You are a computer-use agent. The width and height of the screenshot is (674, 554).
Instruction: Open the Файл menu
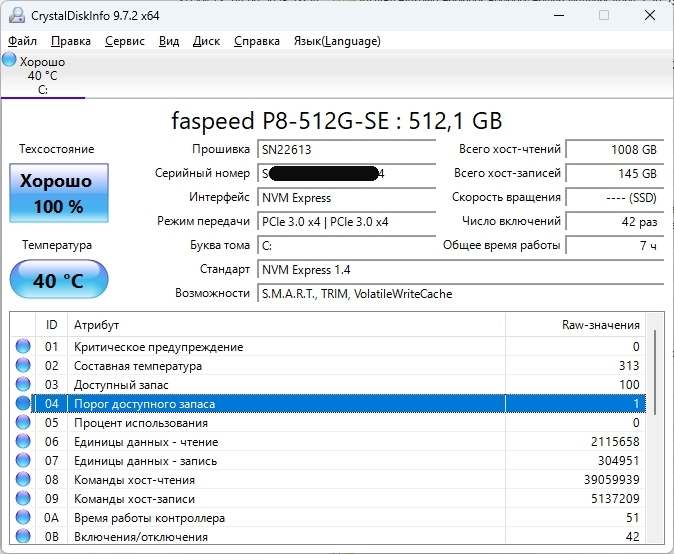[22, 41]
